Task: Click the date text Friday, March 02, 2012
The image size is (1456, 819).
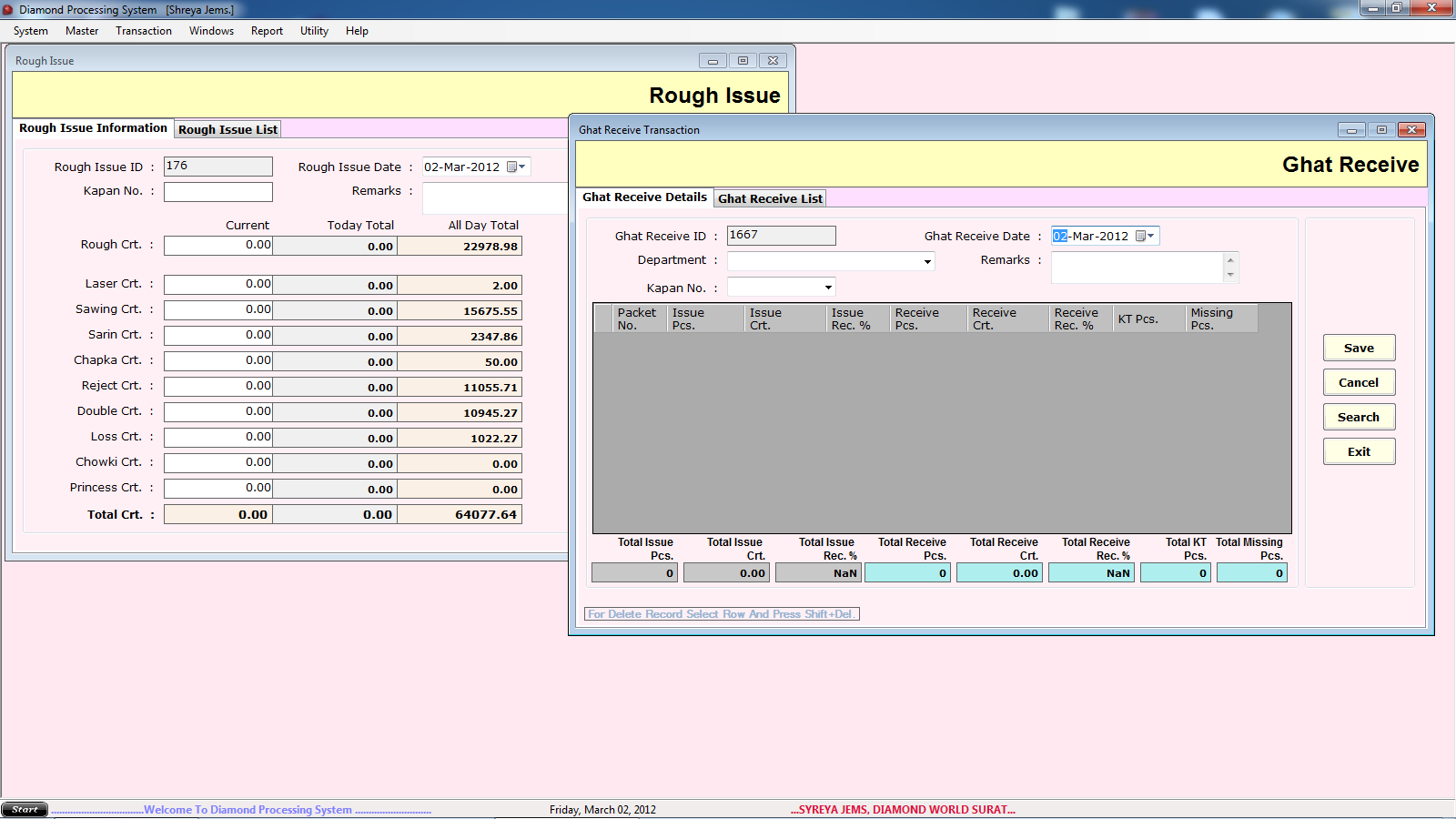Action: pos(602,809)
